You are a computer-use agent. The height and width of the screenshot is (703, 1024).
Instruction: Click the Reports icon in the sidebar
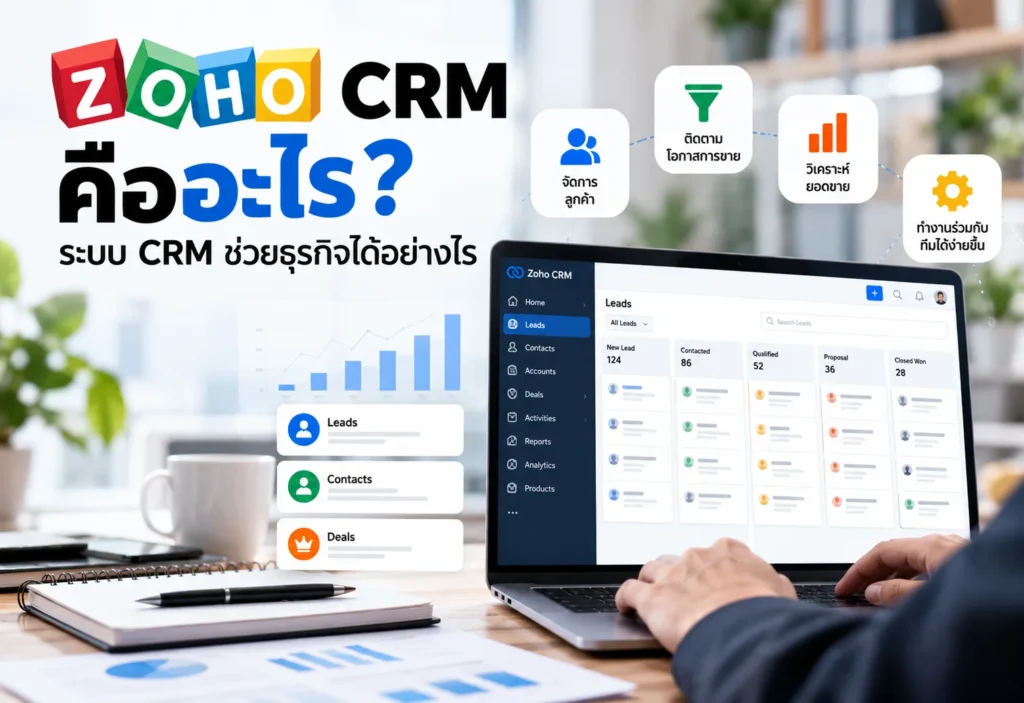pyautogui.click(x=513, y=441)
